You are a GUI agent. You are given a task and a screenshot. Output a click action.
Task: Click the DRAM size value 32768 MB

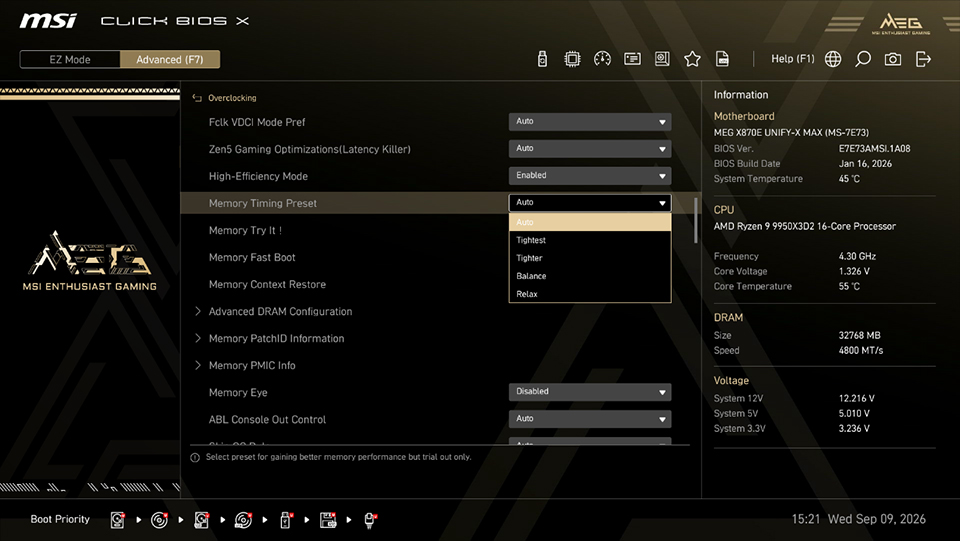tap(859, 335)
